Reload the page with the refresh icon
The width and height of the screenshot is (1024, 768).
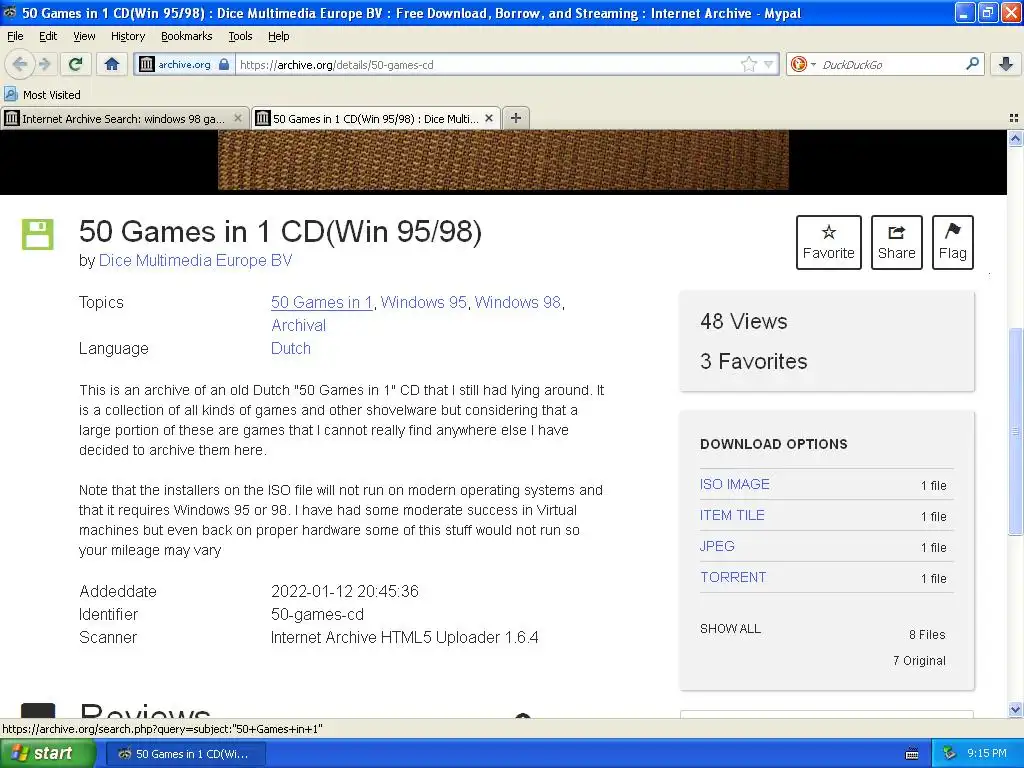(76, 64)
